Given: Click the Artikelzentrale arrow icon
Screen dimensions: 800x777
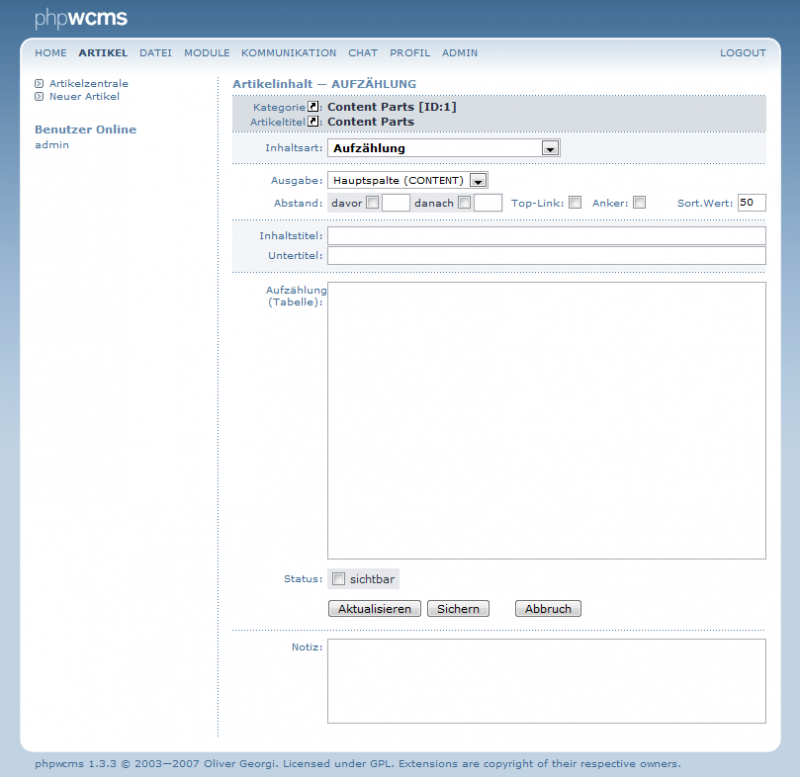Looking at the screenshot, I should tap(39, 84).
